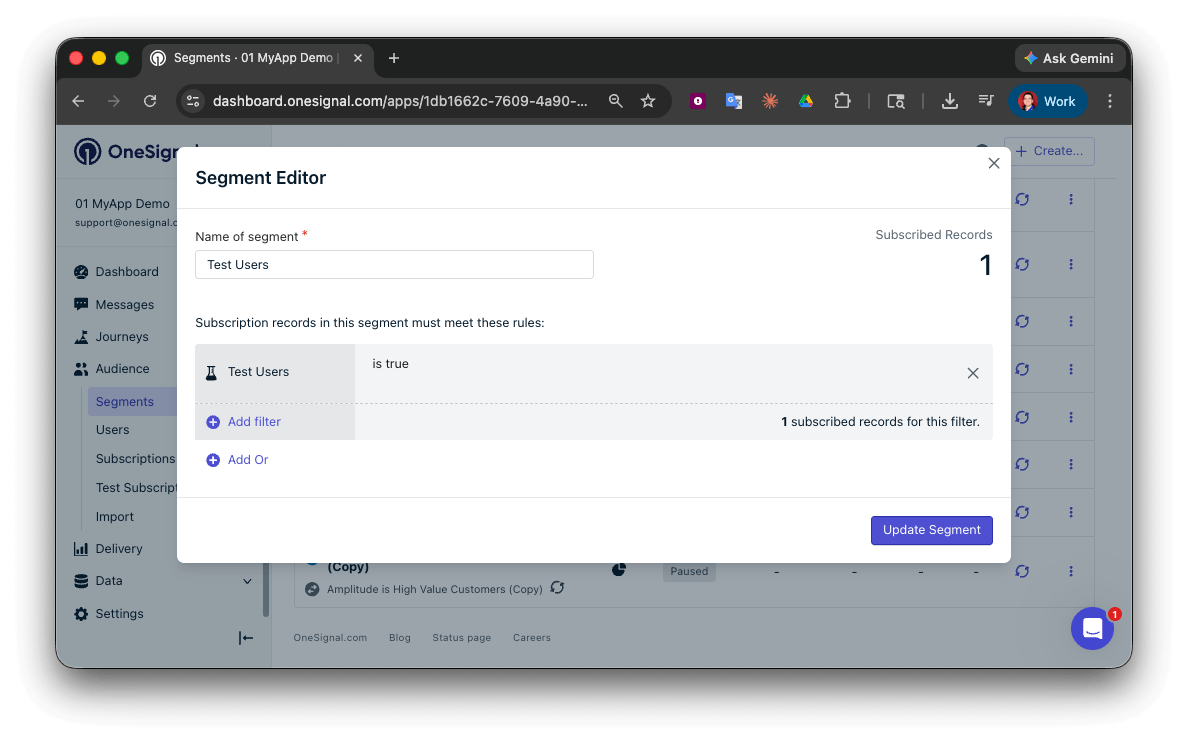This screenshot has width=1188, height=742.
Task: Open the Chrome three-dot menu
Action: pos(1109,101)
